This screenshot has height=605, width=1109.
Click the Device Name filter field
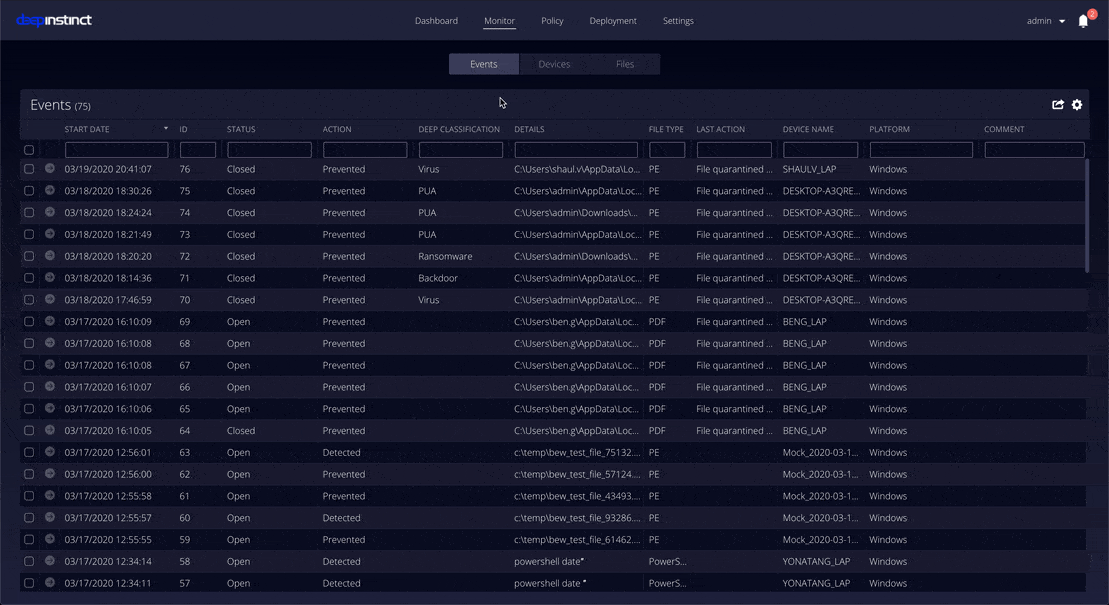820,150
